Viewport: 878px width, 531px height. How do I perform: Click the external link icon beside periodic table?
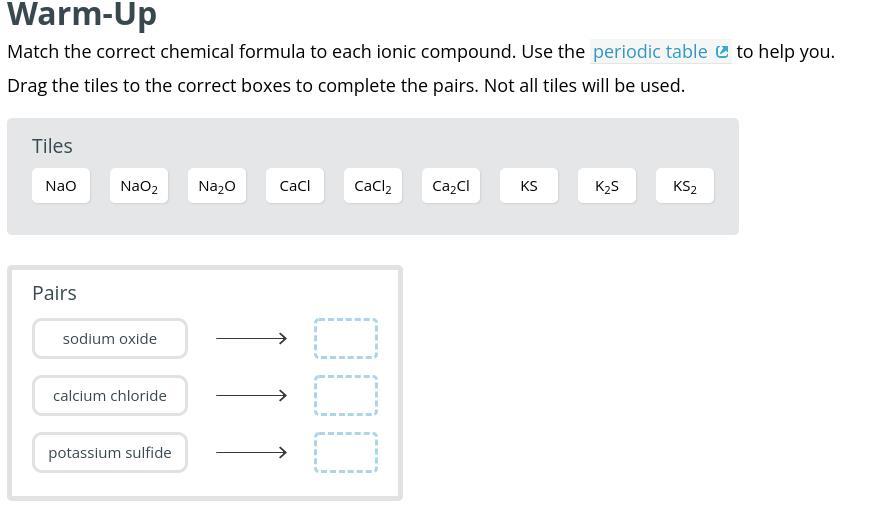point(722,52)
